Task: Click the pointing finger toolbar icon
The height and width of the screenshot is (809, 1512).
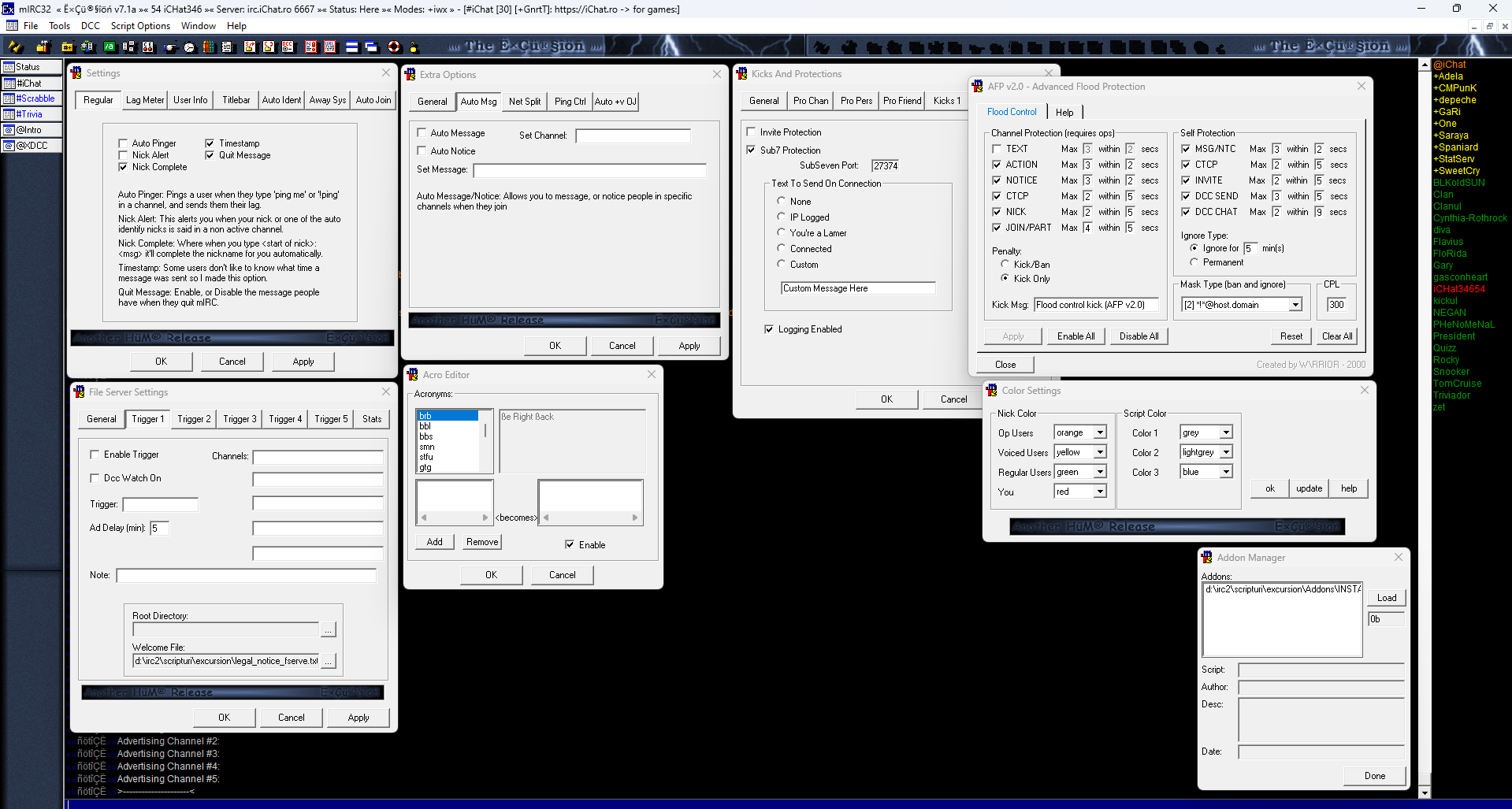Action: coord(169,46)
